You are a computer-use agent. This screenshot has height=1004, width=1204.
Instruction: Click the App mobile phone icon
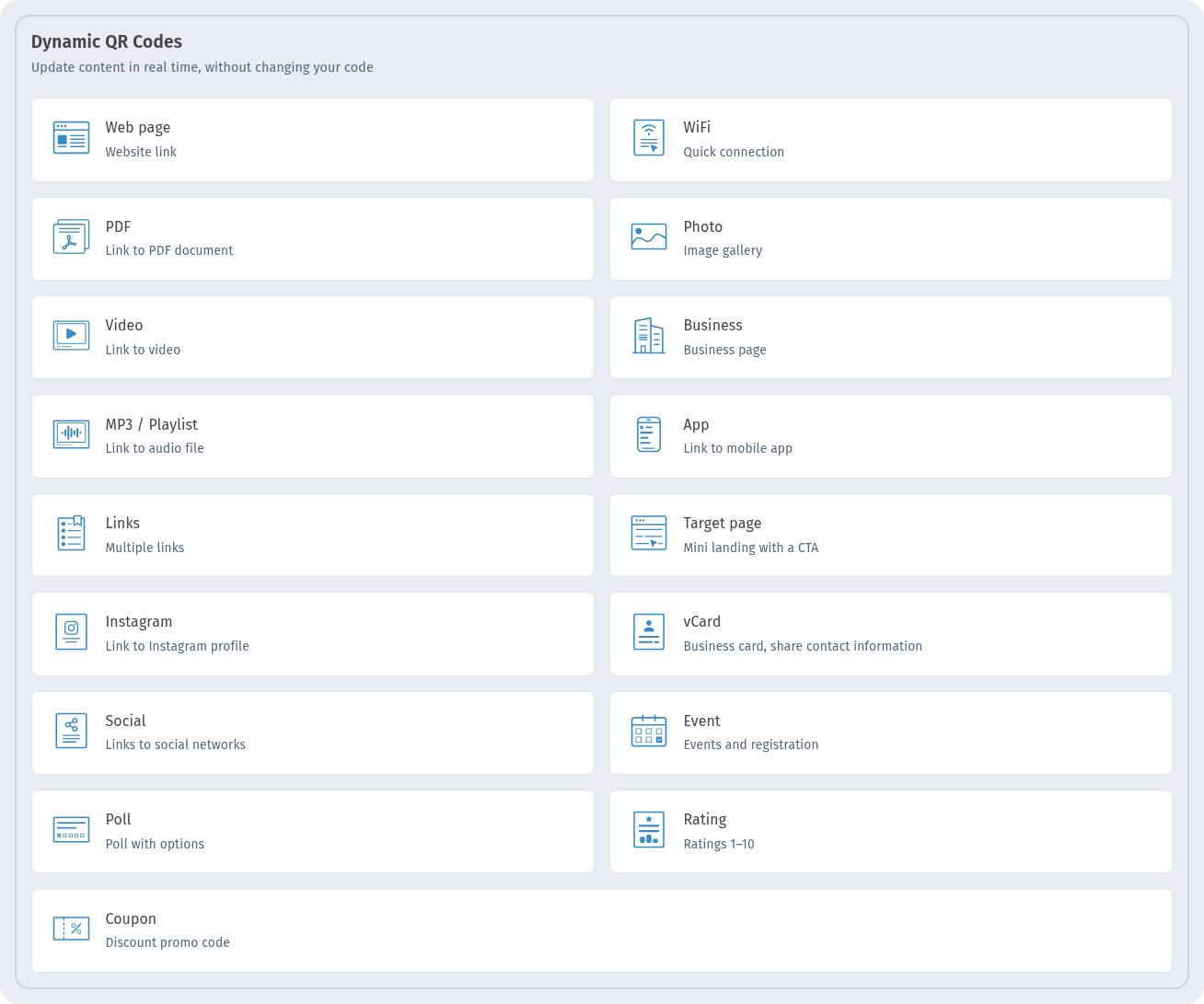(649, 434)
